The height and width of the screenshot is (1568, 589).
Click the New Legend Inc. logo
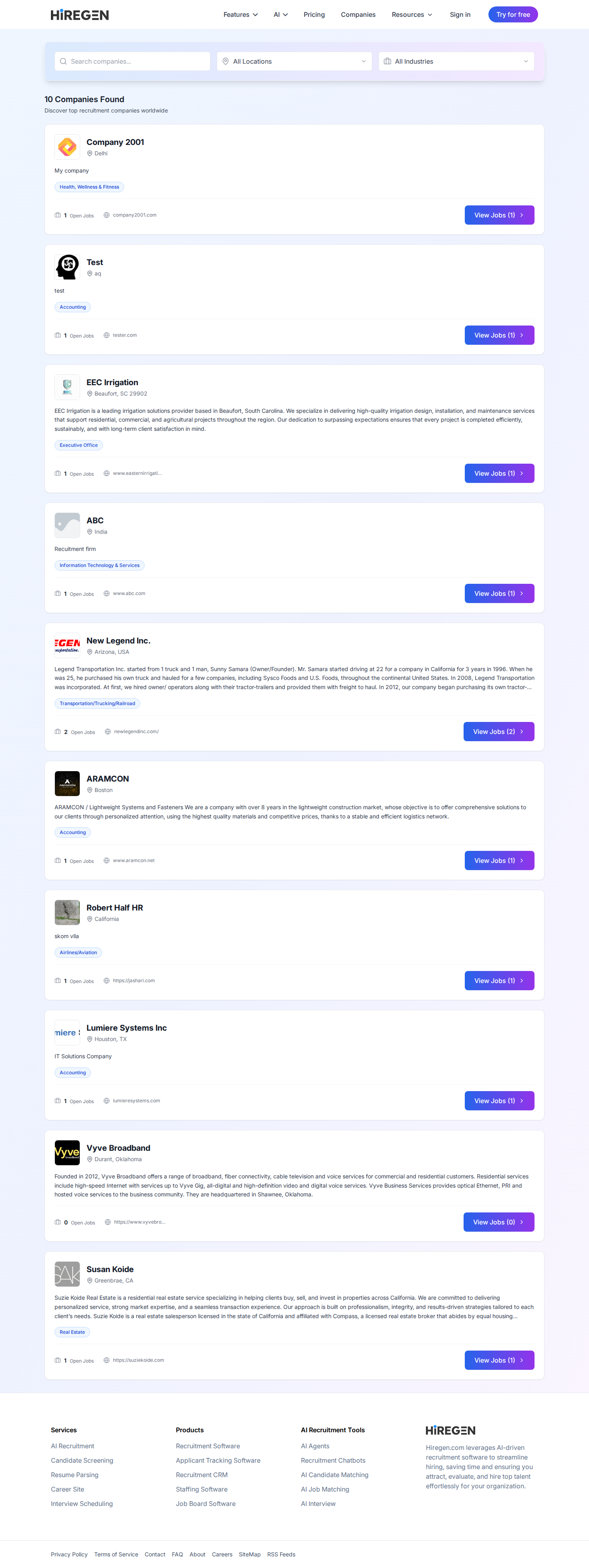(x=67, y=645)
